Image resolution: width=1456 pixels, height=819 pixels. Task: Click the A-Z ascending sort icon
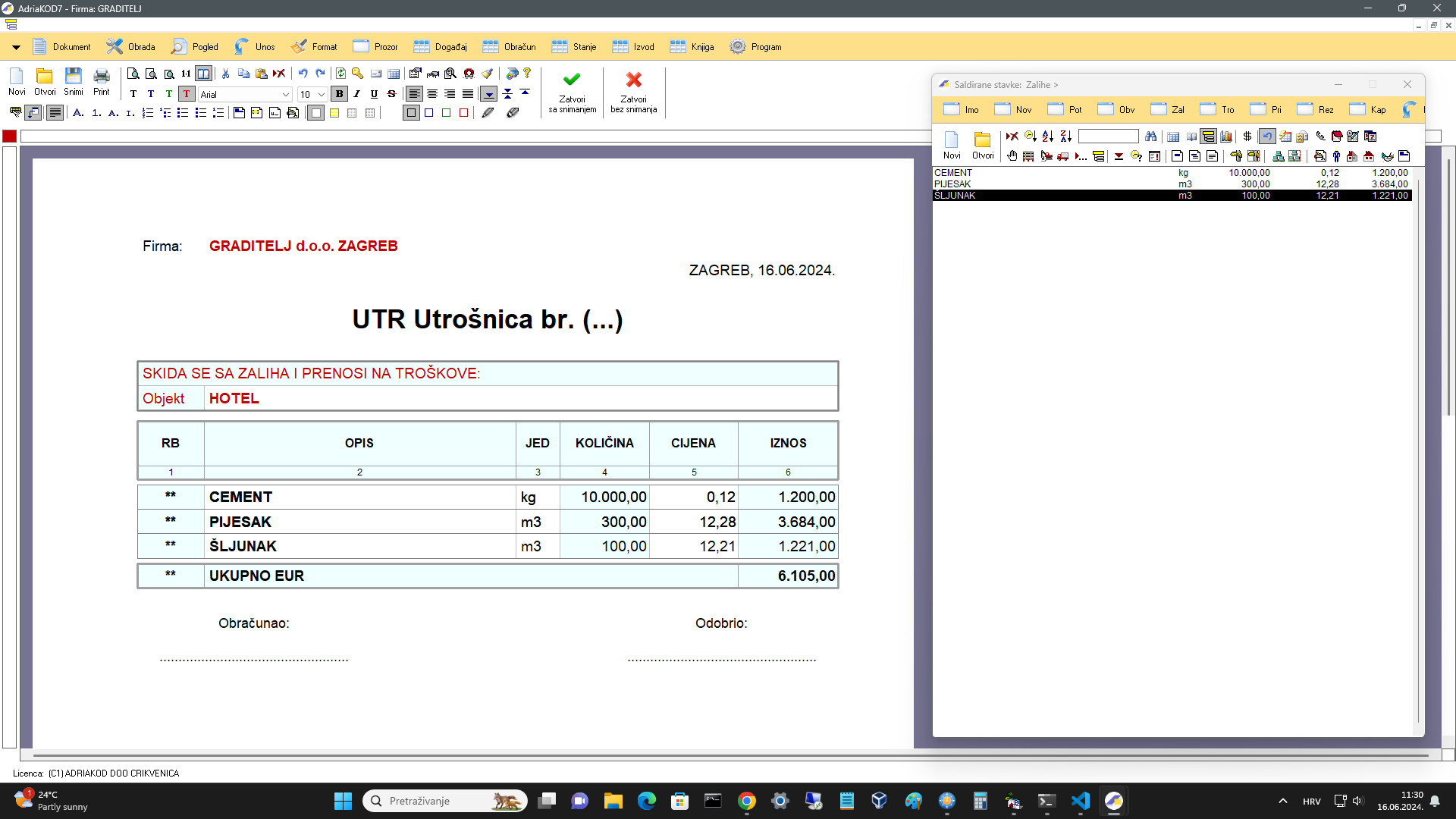pyautogui.click(x=1048, y=136)
